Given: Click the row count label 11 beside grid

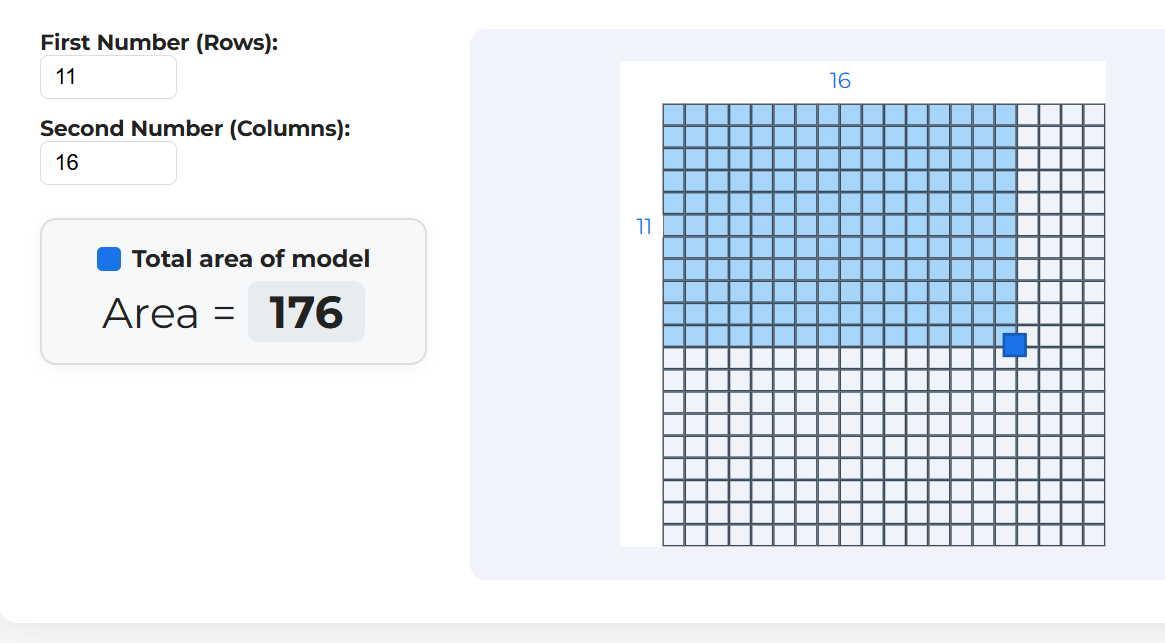Looking at the screenshot, I should (x=644, y=227).
